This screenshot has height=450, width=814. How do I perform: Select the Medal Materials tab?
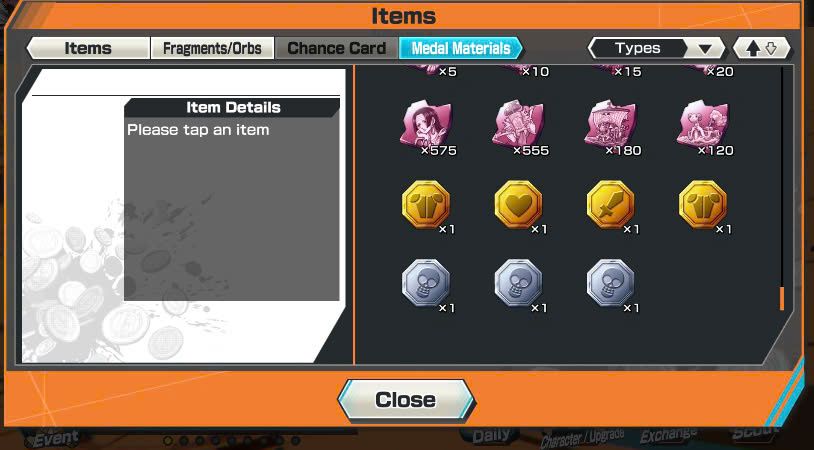click(x=461, y=48)
